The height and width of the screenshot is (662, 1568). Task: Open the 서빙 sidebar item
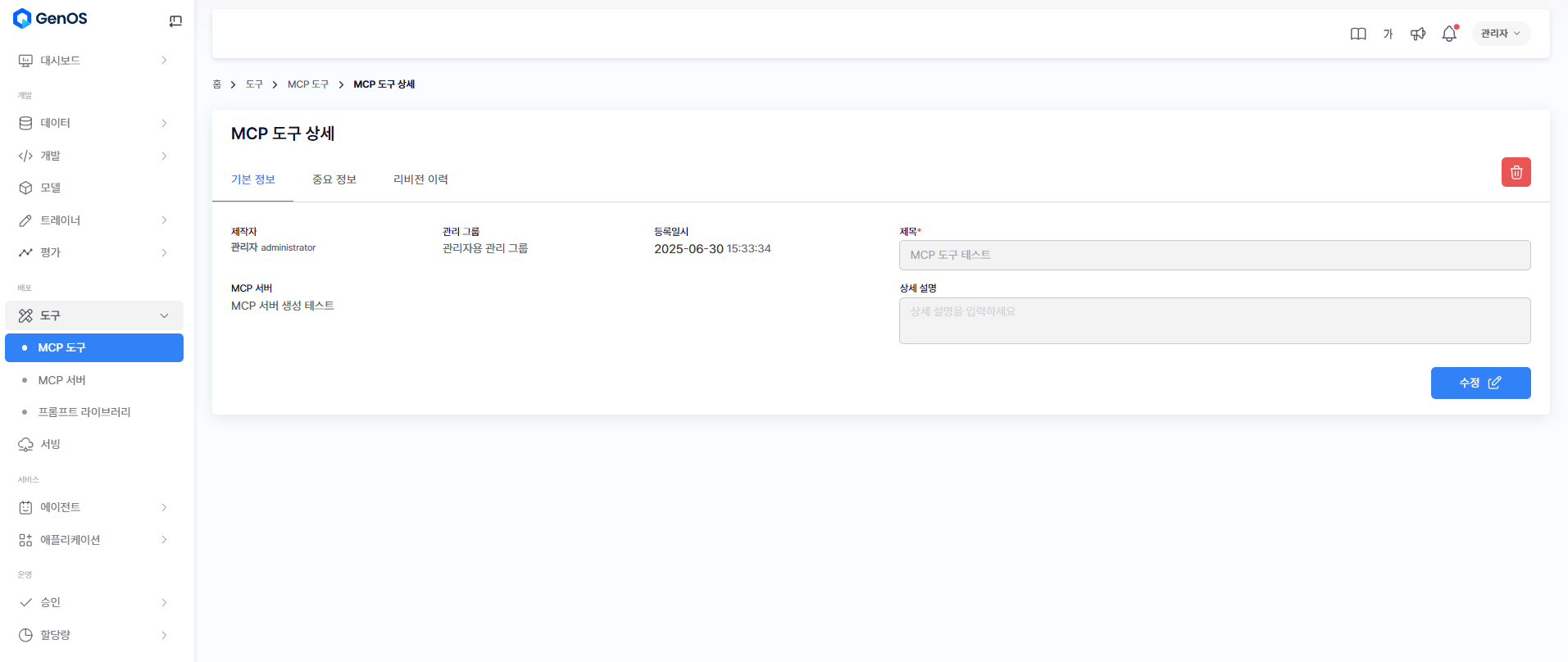(51, 444)
